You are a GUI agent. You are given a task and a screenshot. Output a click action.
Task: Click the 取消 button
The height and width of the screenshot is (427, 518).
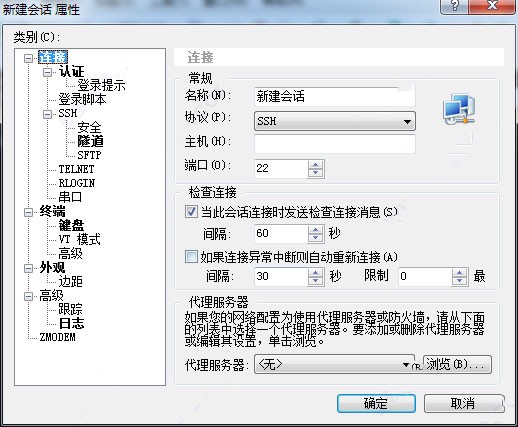(x=464, y=403)
